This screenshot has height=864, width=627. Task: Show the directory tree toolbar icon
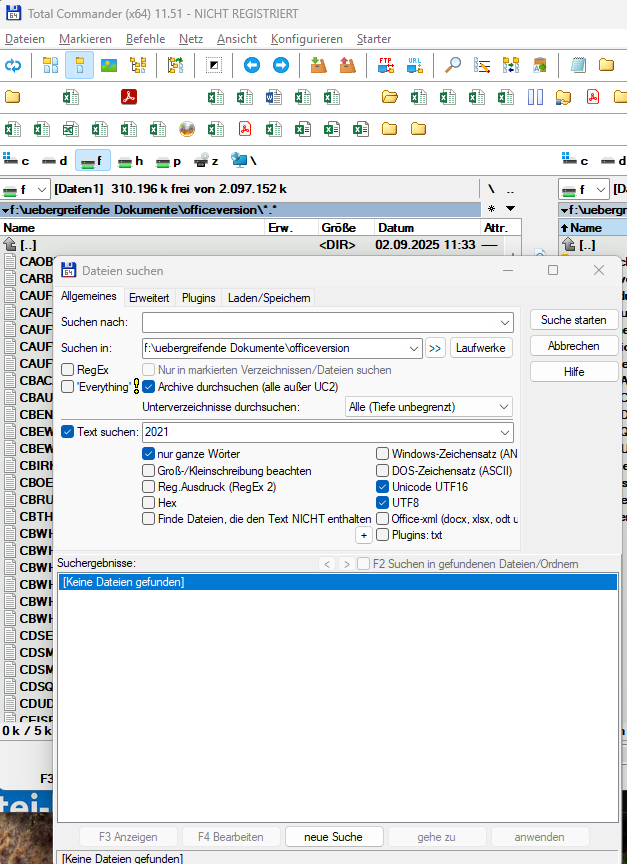[x=138, y=66]
